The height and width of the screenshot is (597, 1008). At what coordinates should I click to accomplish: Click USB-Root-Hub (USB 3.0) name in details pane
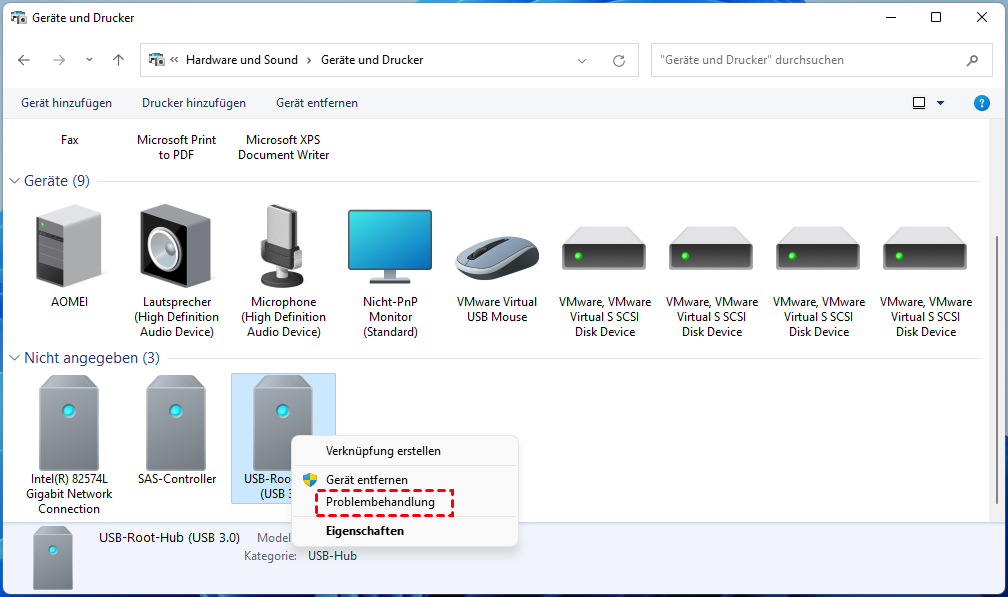[x=169, y=537]
